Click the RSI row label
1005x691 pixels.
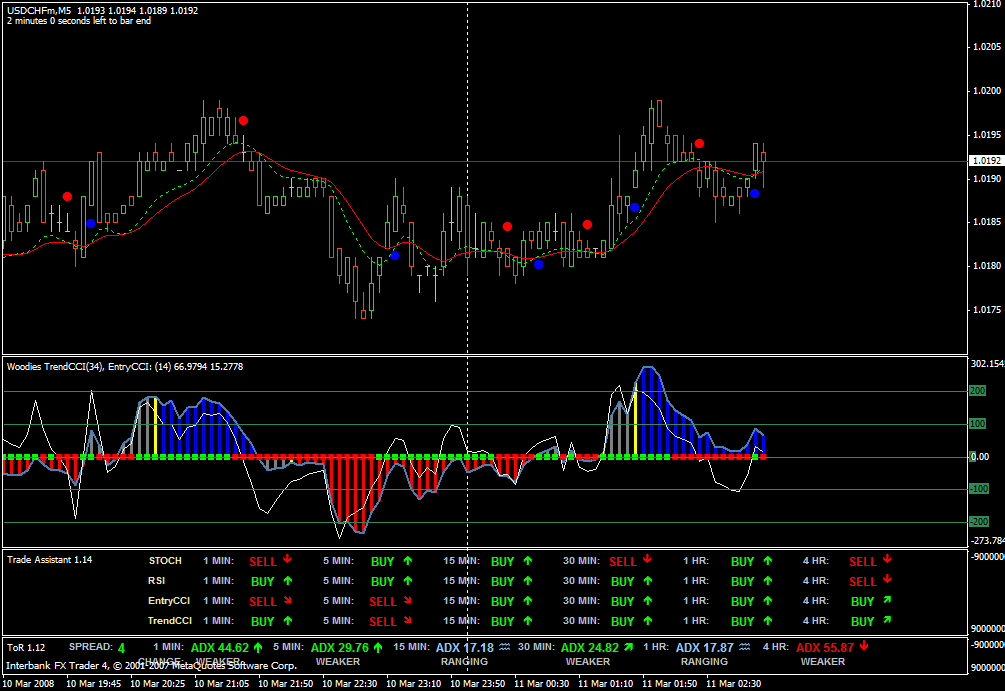pyautogui.click(x=156, y=581)
